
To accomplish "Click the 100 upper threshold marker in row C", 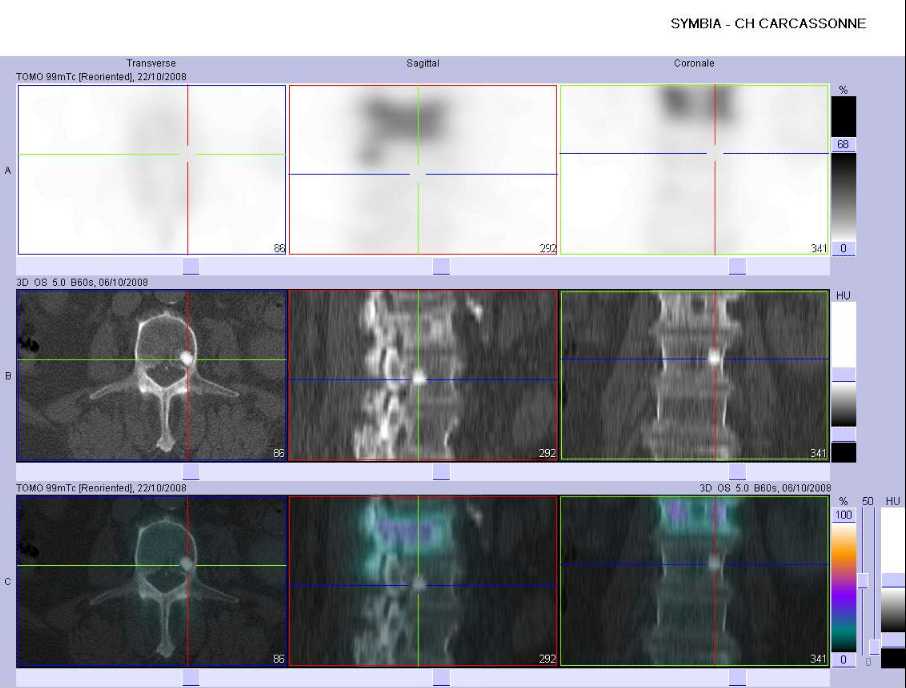I will coord(844,515).
